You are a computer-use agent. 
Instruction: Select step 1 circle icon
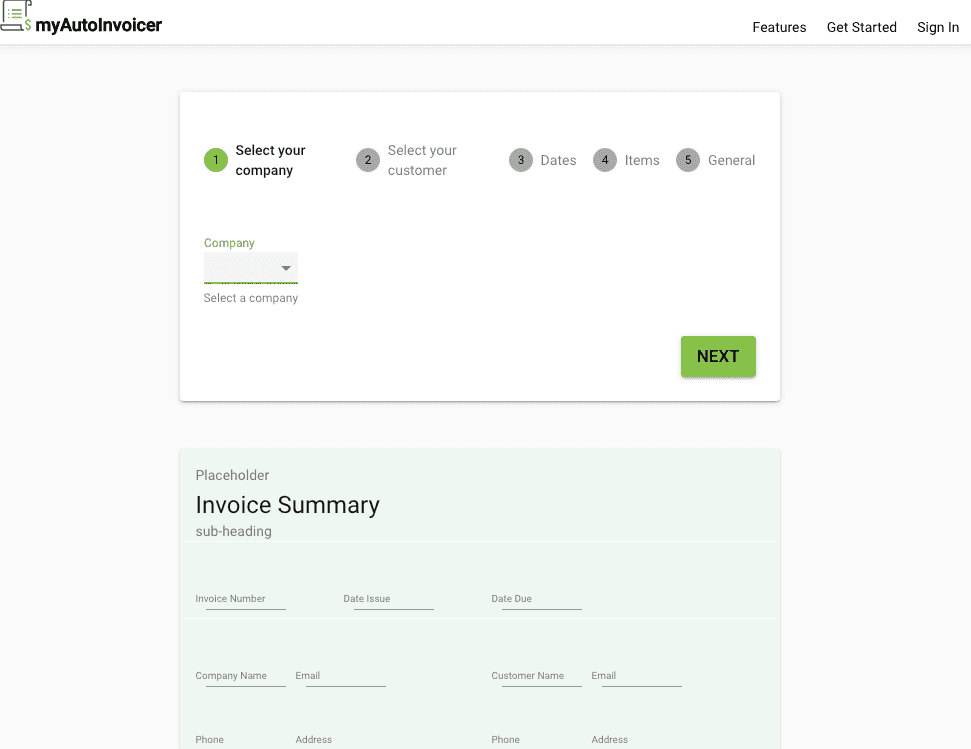pos(216,160)
